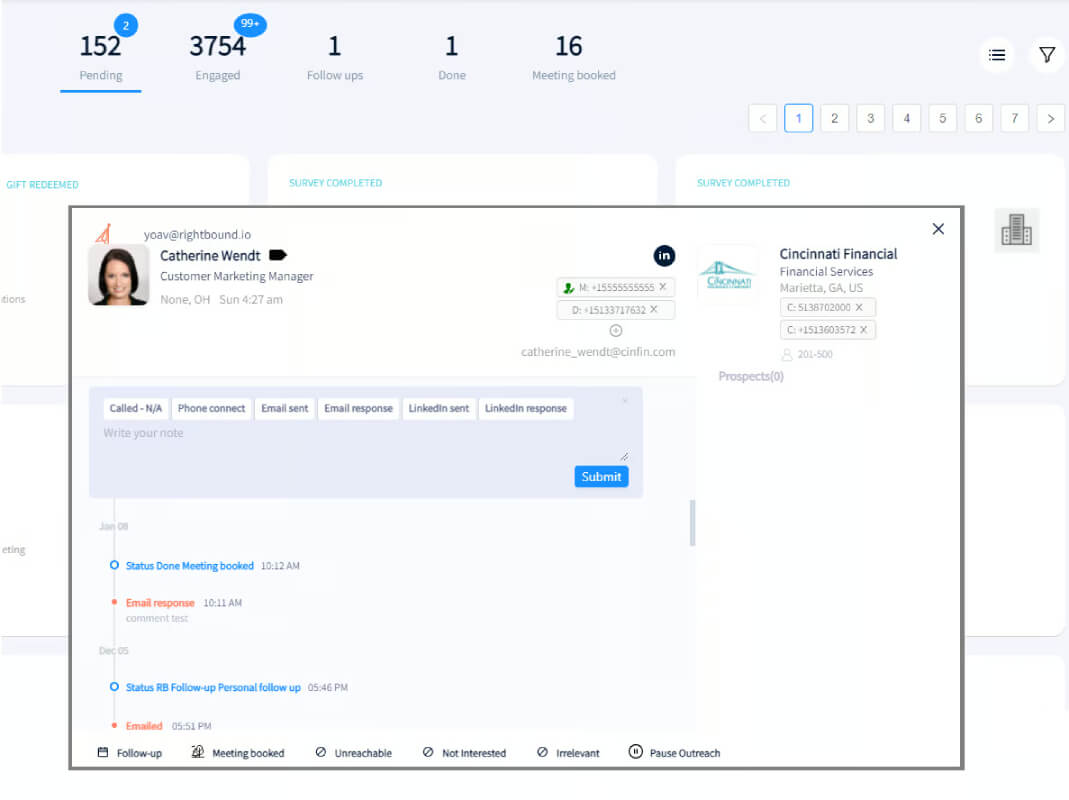Click the Write your note field
Image resolution: width=1069 pixels, height=800 pixels.
[x=365, y=442]
